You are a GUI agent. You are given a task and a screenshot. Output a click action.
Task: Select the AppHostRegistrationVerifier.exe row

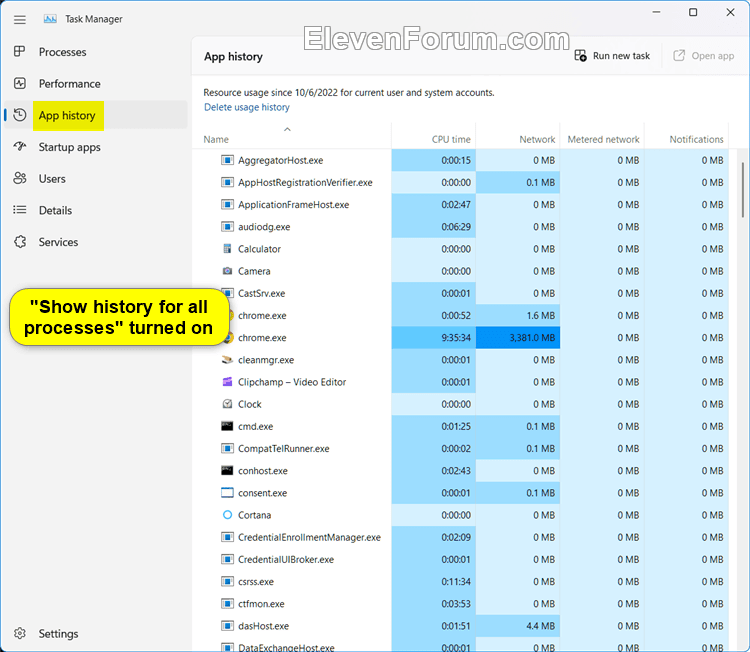pos(461,182)
